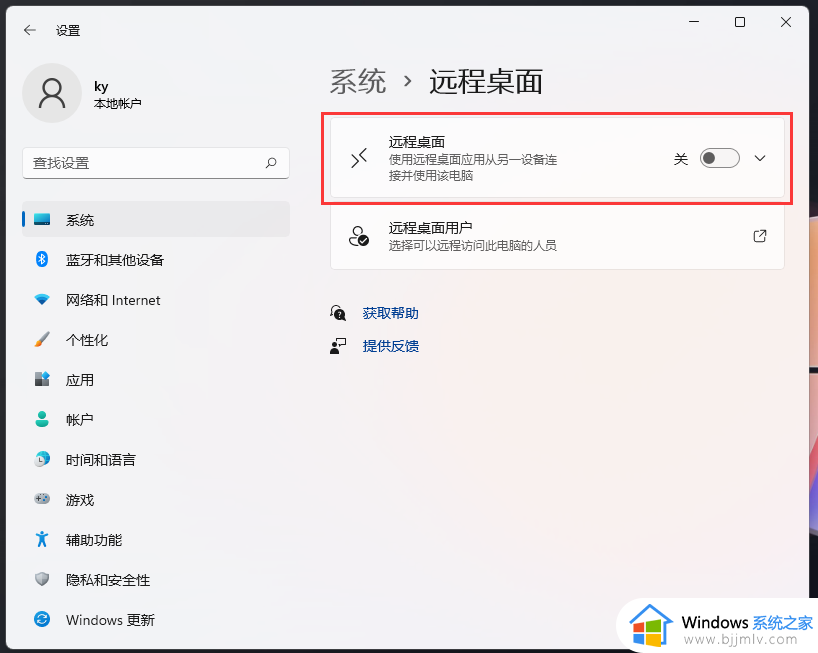Screen dimensions: 818x653
Task: Click the ky account name
Action: click(x=101, y=87)
